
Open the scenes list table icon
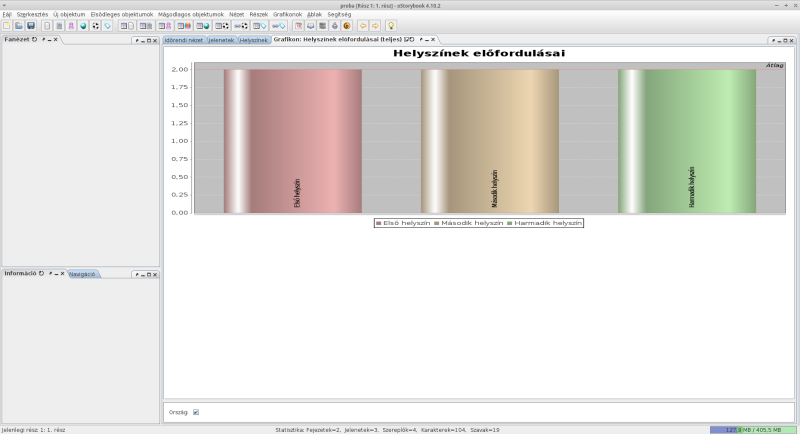pyautogui.click(x=146, y=25)
